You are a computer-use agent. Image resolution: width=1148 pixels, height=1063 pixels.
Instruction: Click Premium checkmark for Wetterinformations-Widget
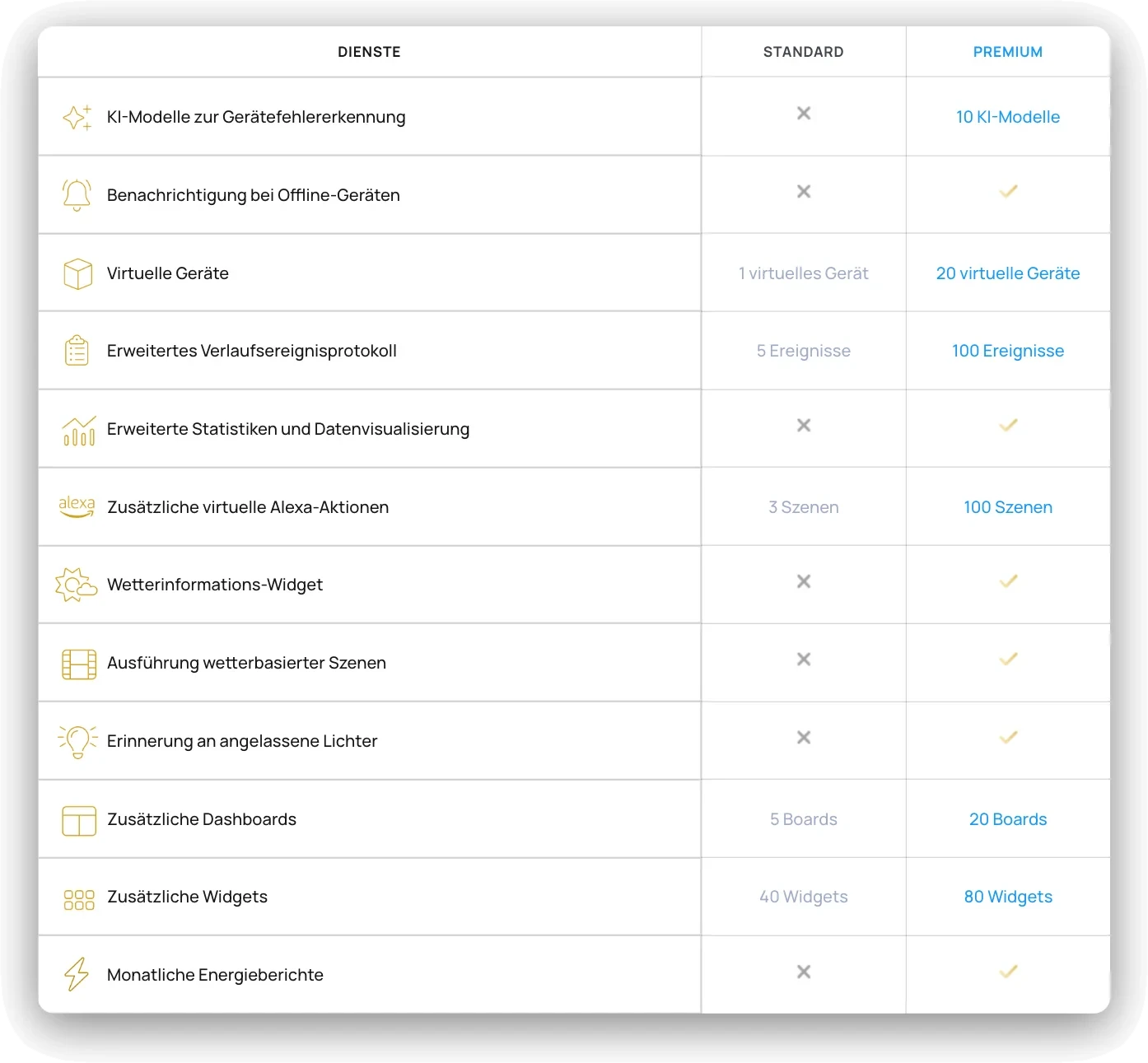coord(1008,581)
